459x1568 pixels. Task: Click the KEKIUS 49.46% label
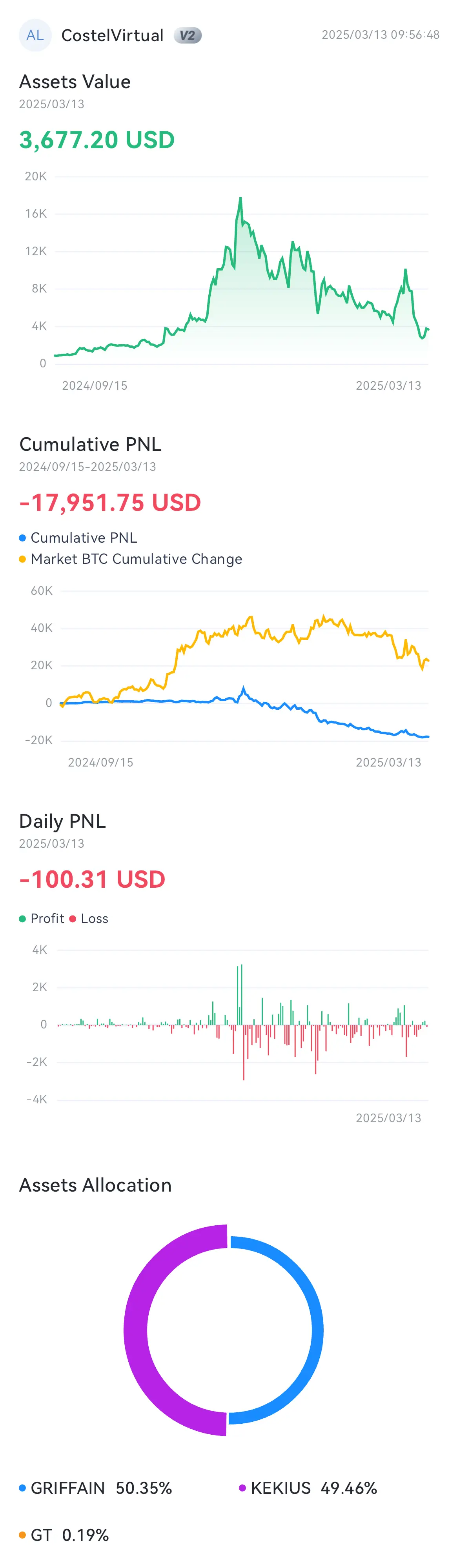313,1488
